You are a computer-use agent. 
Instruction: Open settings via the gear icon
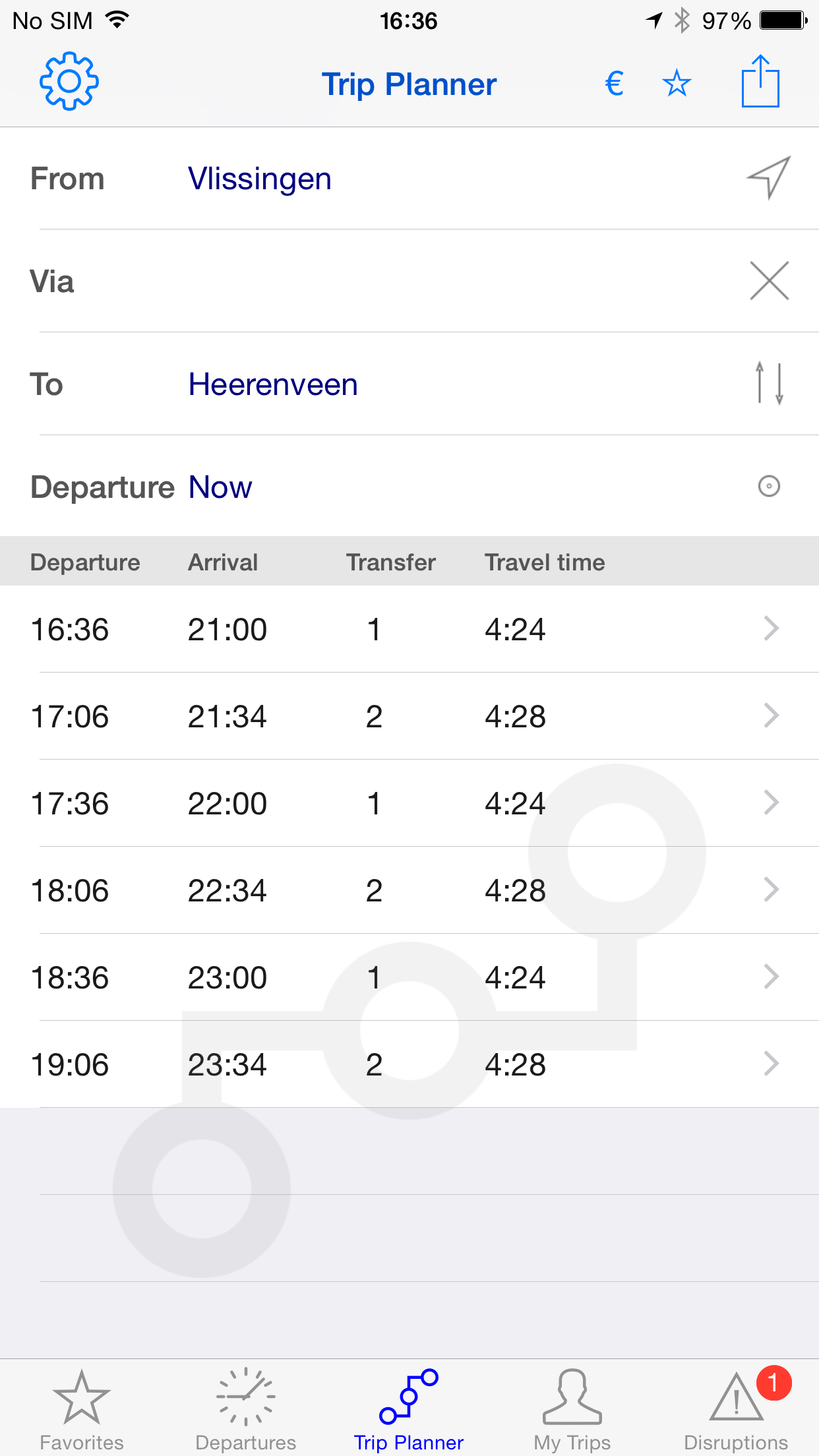pyautogui.click(x=69, y=81)
